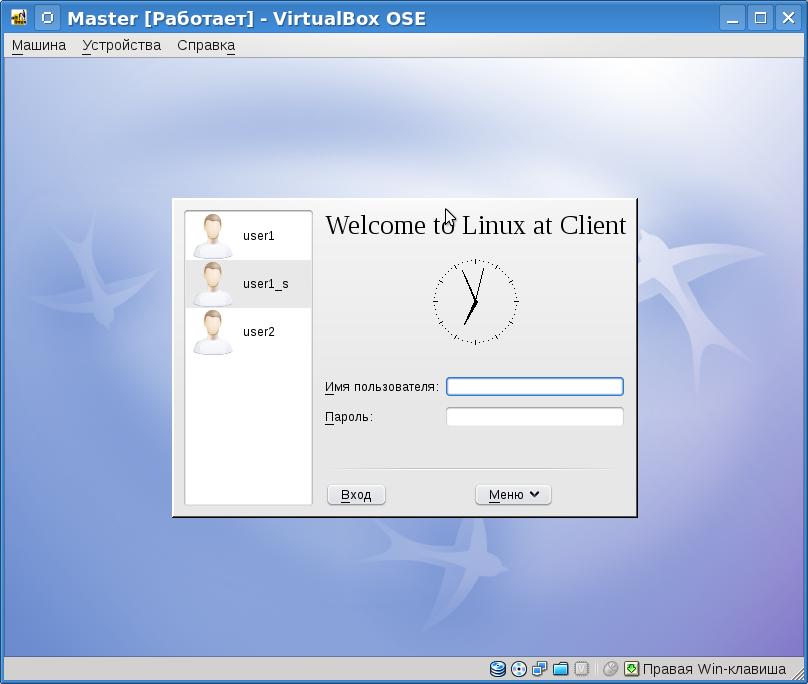The height and width of the screenshot is (684, 808).
Task: Click into the Пароль password field
Action: tap(534, 417)
